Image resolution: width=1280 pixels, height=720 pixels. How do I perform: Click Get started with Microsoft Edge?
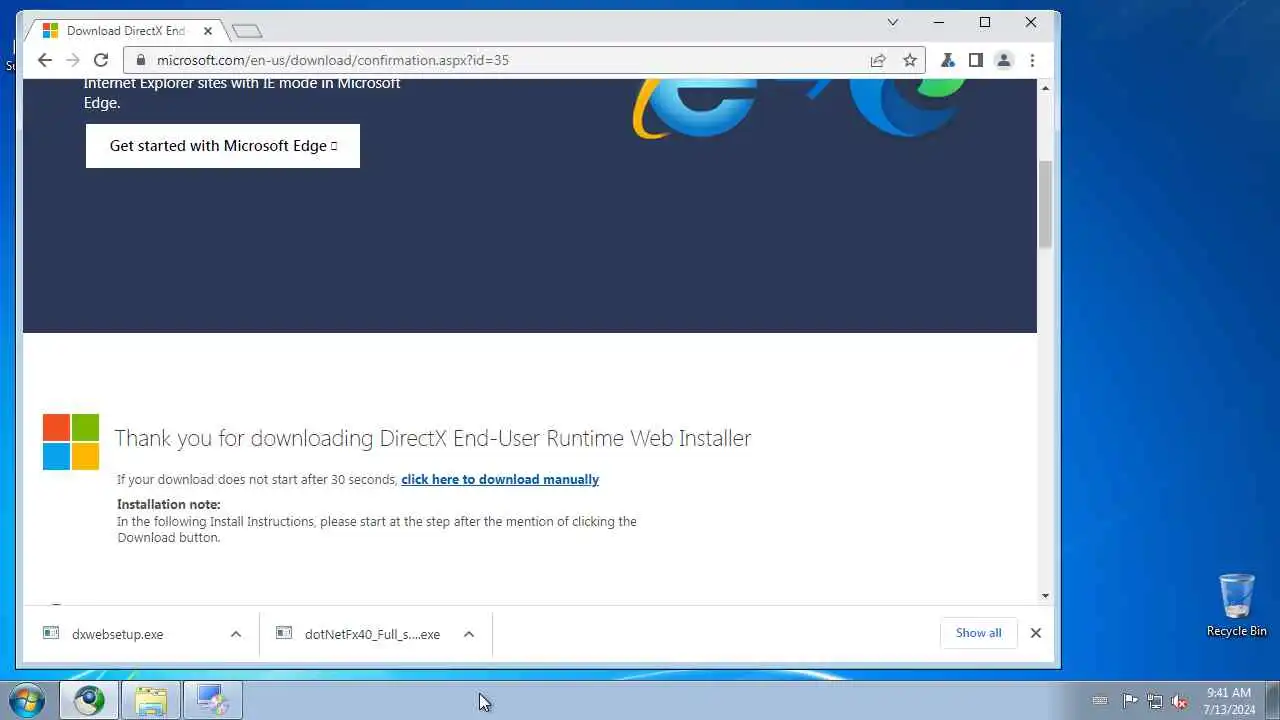[223, 146]
